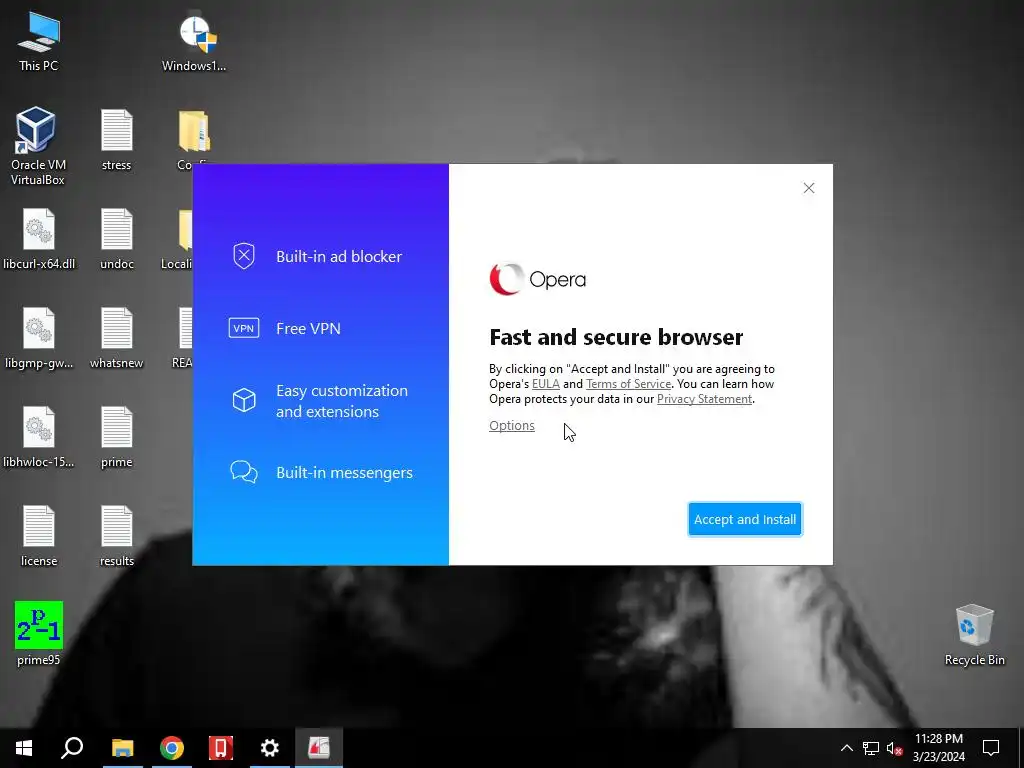Select the Recycle Bin icon
1024x768 pixels.
[x=974, y=635]
